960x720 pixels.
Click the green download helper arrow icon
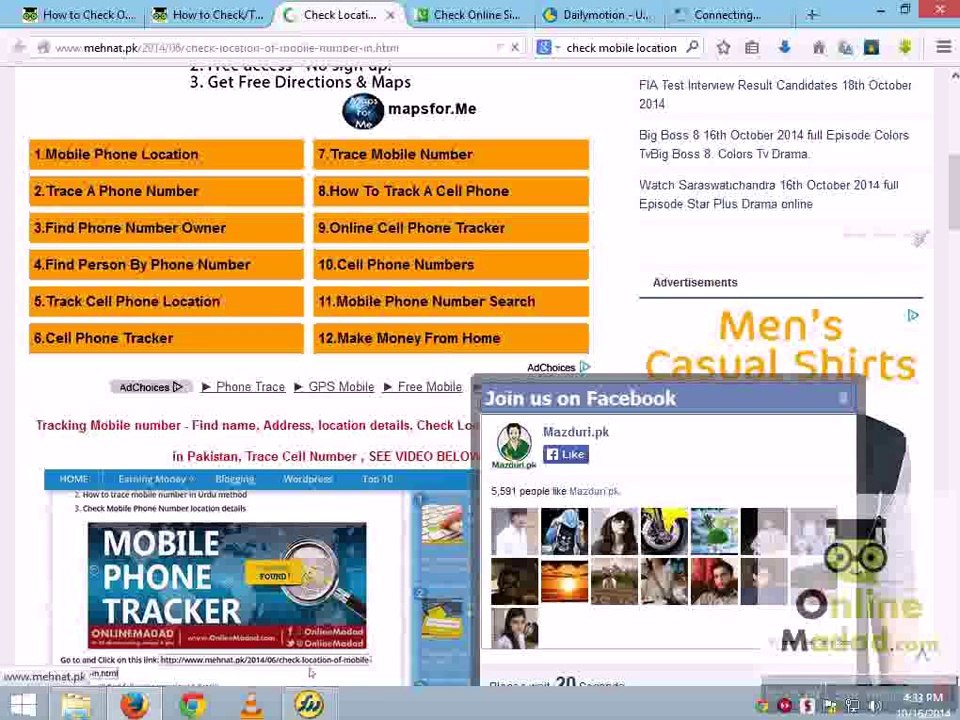pos(905,47)
